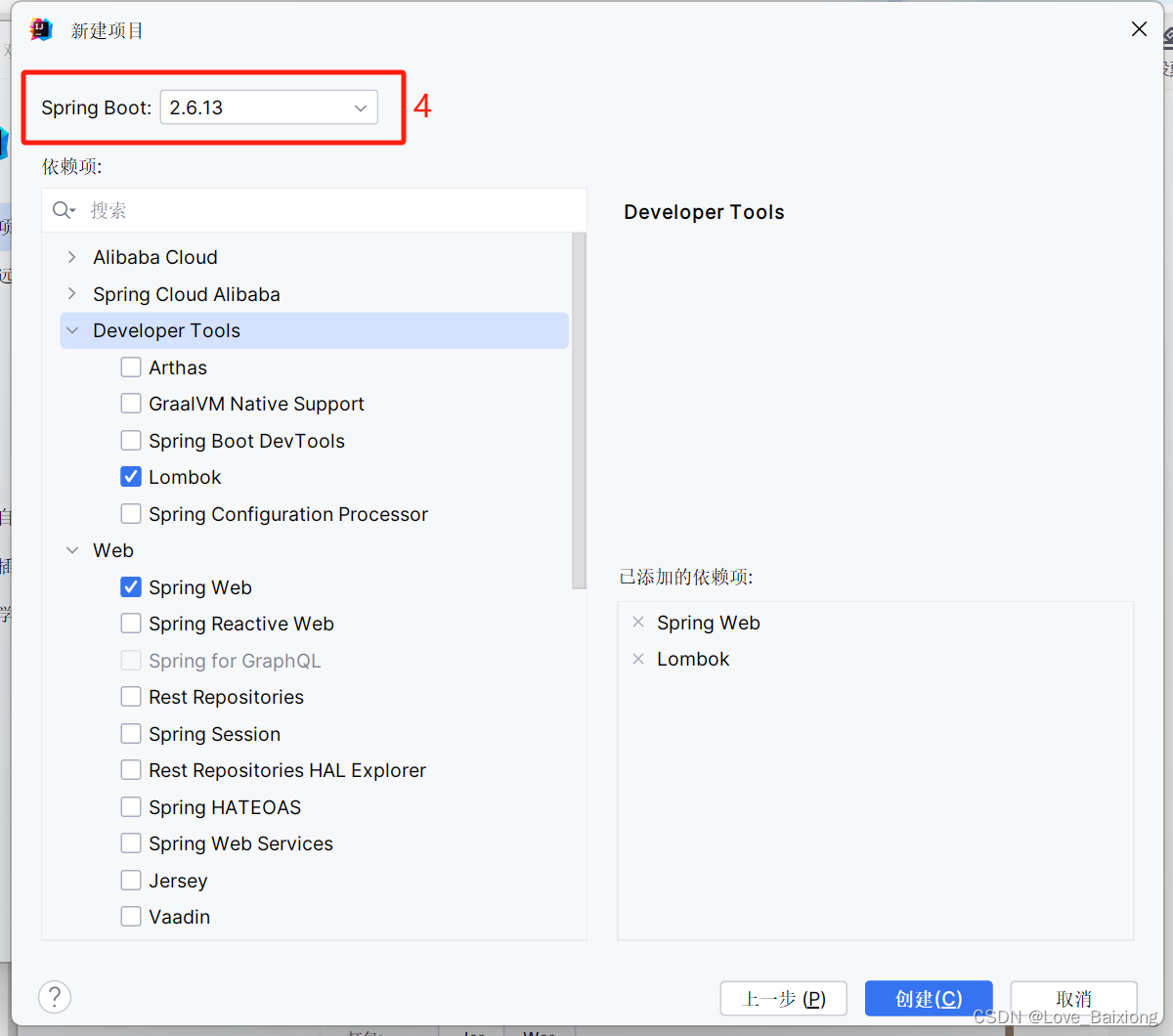Click the Spring for GraphQL label
Image resolution: width=1173 pixels, height=1036 pixels.
[x=235, y=661]
